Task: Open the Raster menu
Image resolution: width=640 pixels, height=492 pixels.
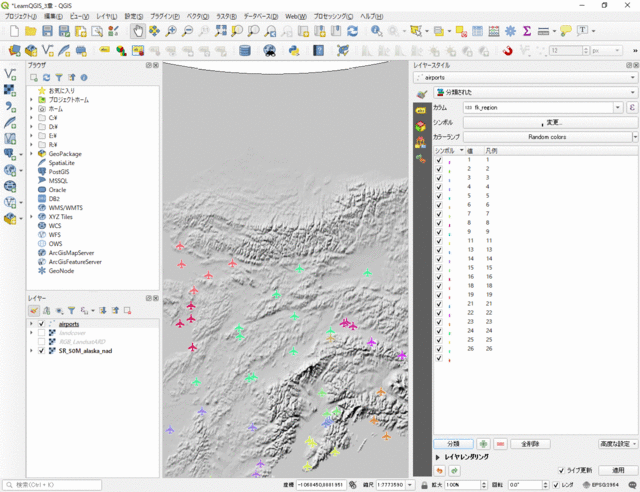Action: (x=226, y=16)
